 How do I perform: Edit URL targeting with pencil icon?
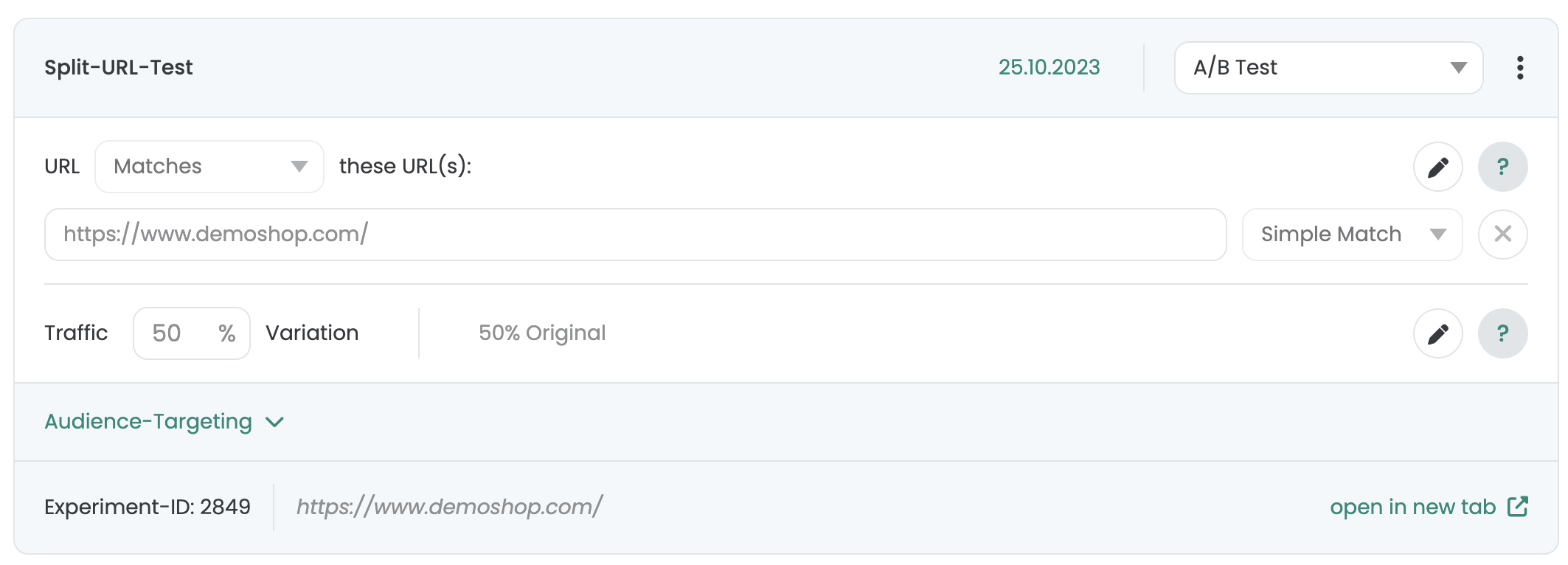[1438, 167]
